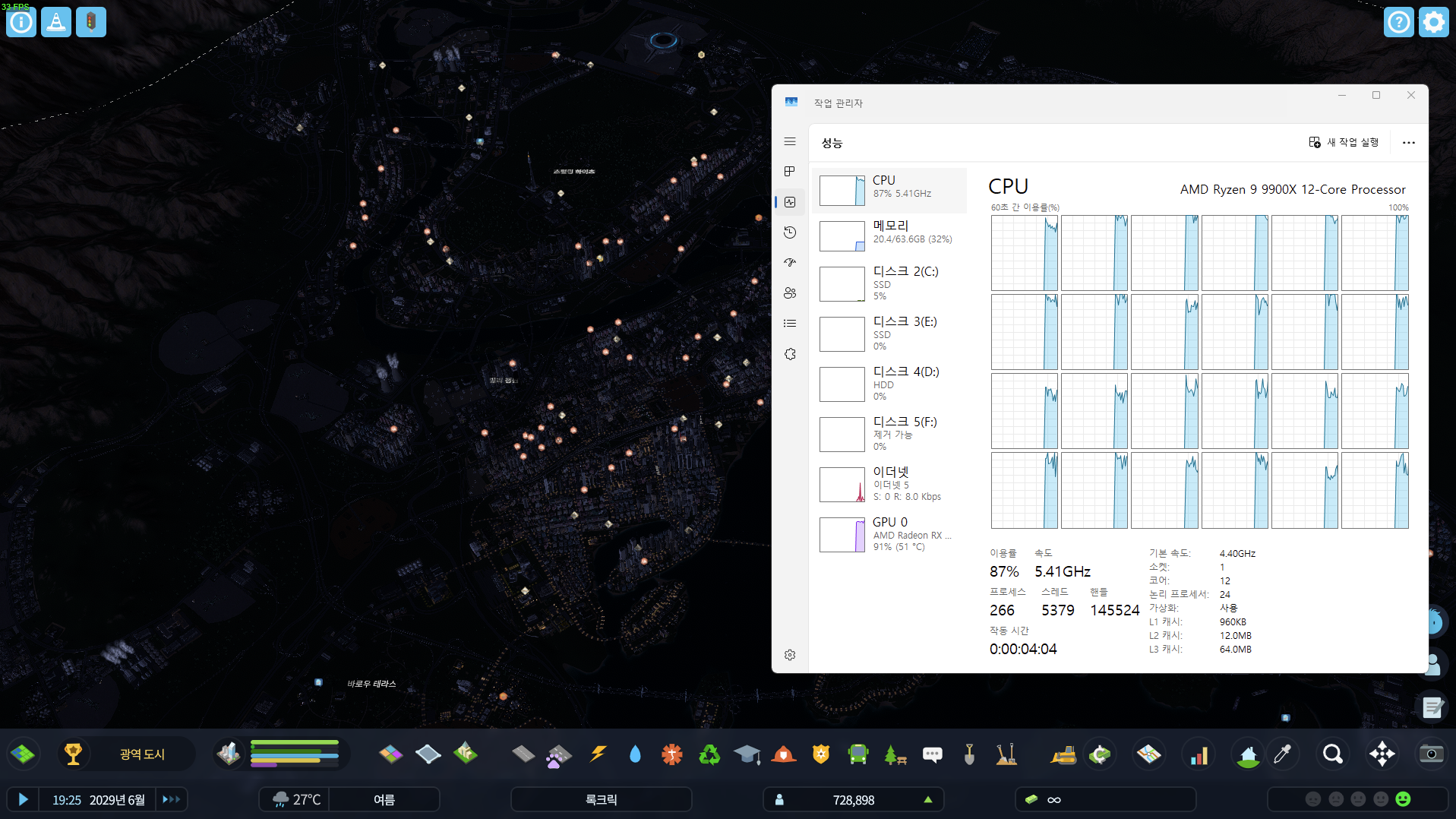Click the four-arrow move tool
Viewport: 1456px width, 819px height.
click(x=1382, y=754)
